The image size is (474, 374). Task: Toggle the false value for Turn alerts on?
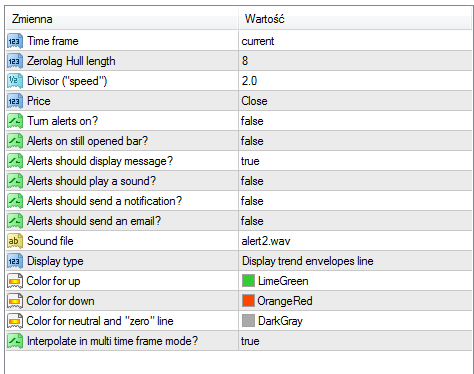(355, 121)
